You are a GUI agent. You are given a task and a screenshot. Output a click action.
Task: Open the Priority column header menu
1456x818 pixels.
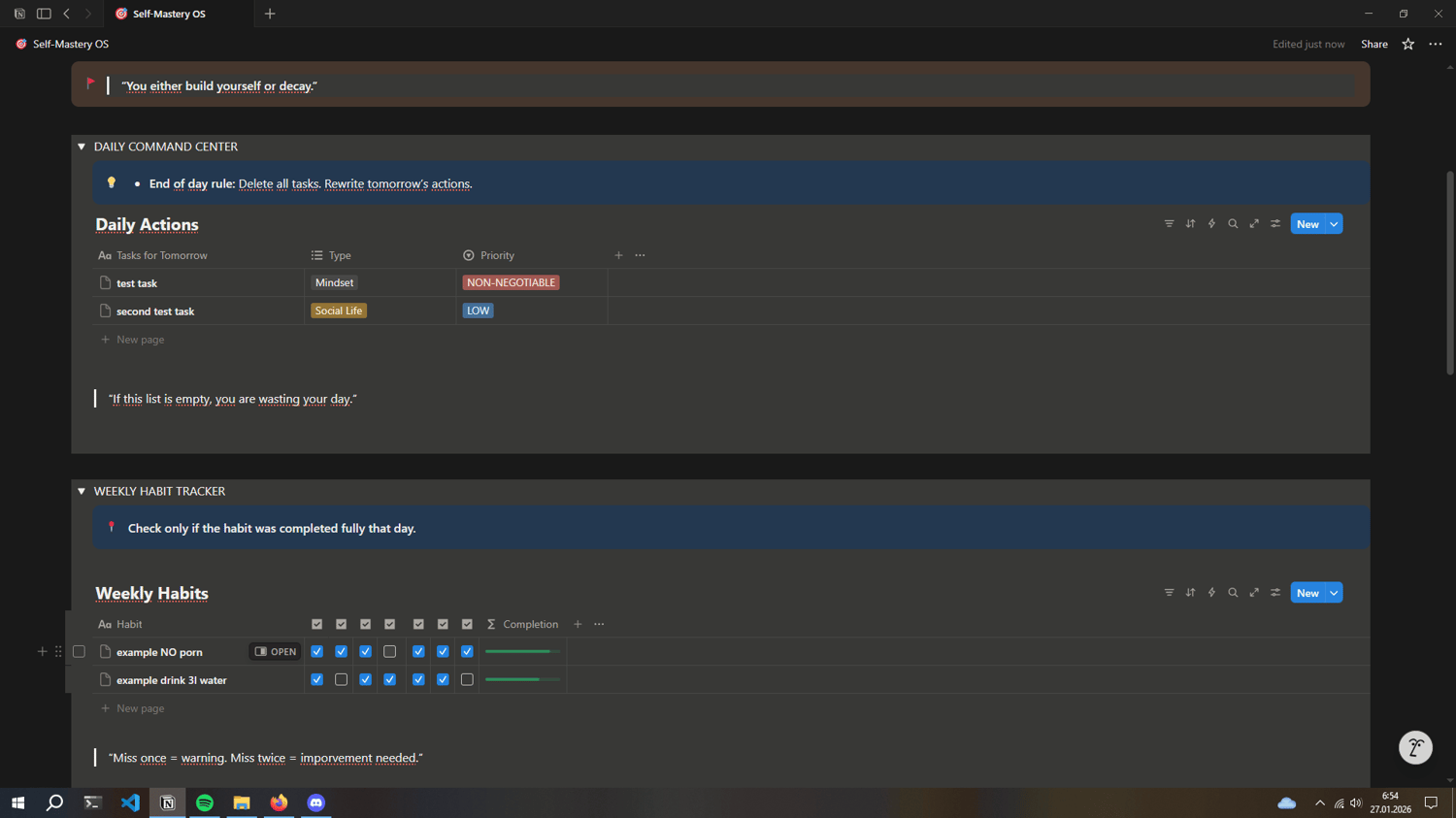pyautogui.click(x=532, y=255)
